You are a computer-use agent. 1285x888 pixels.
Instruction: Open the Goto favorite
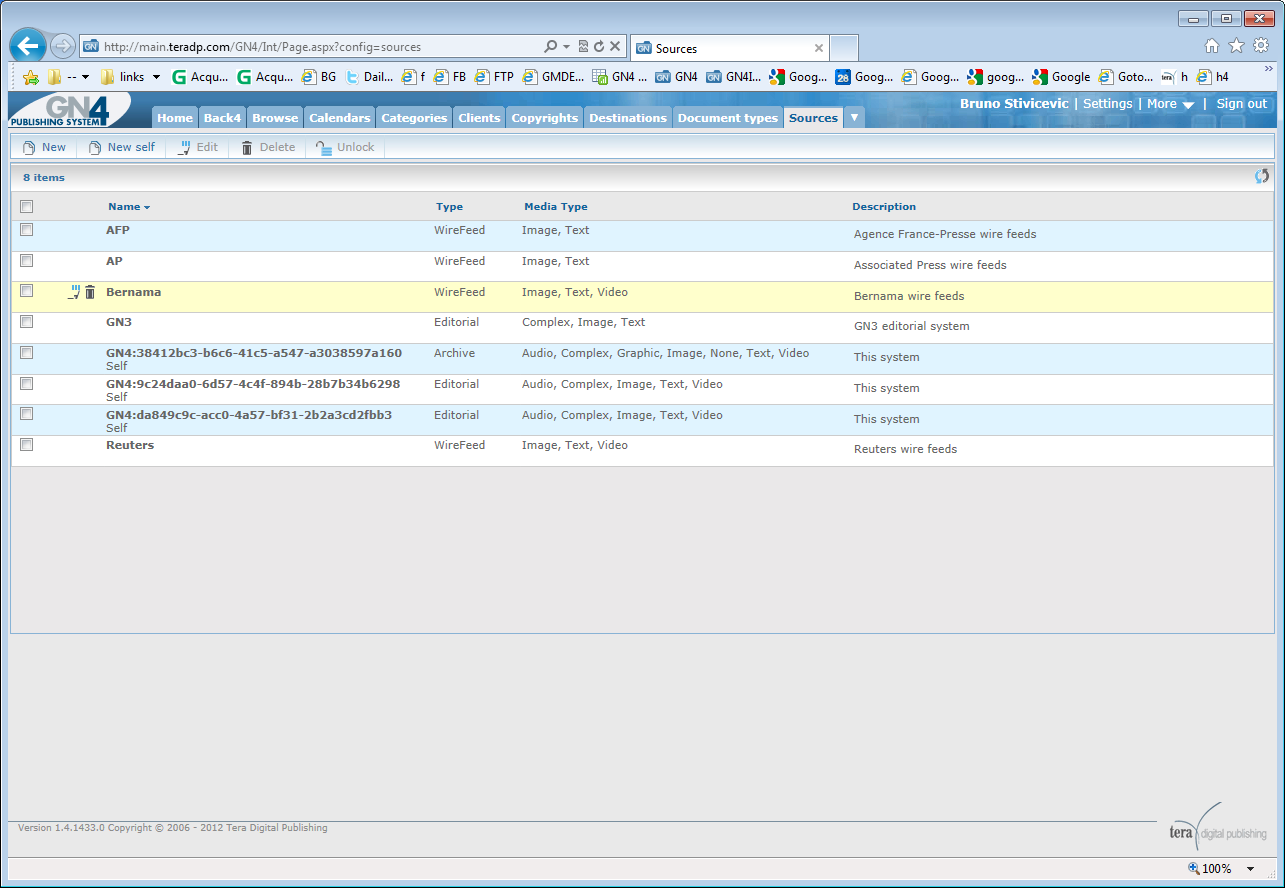1126,77
